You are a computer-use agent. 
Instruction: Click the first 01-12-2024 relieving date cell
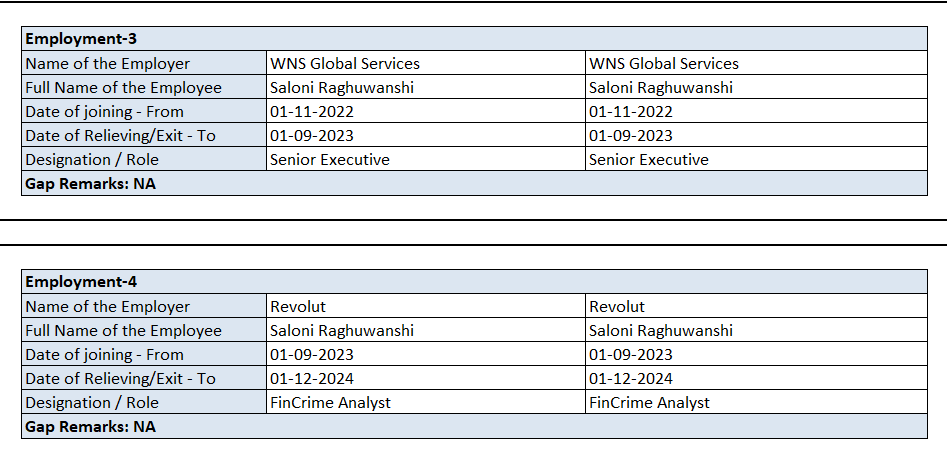pyautogui.click(x=312, y=379)
